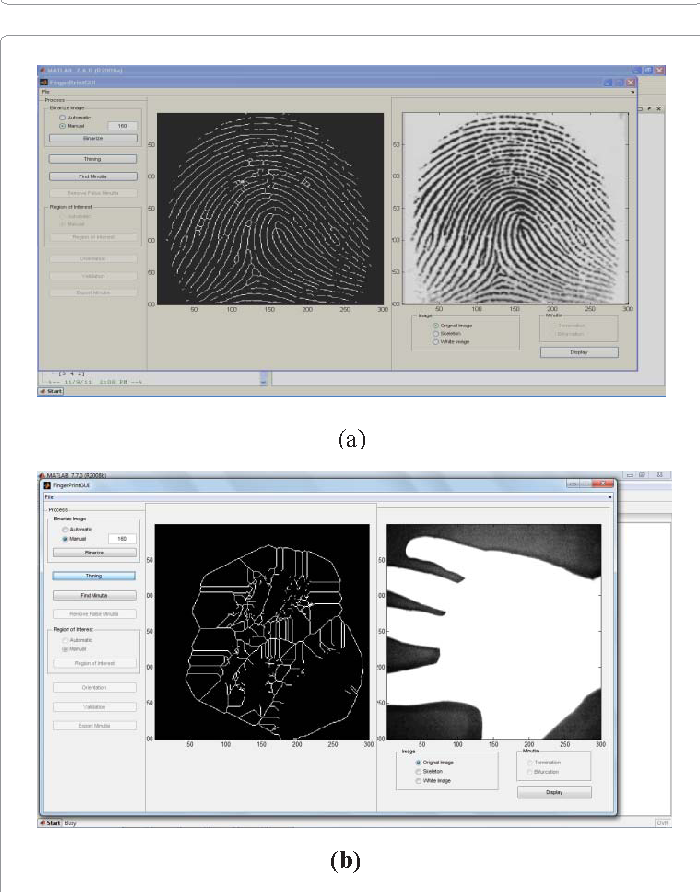Click the Busy status text in screenshot (b)
The height and width of the screenshot is (892, 700).
pos(70,823)
